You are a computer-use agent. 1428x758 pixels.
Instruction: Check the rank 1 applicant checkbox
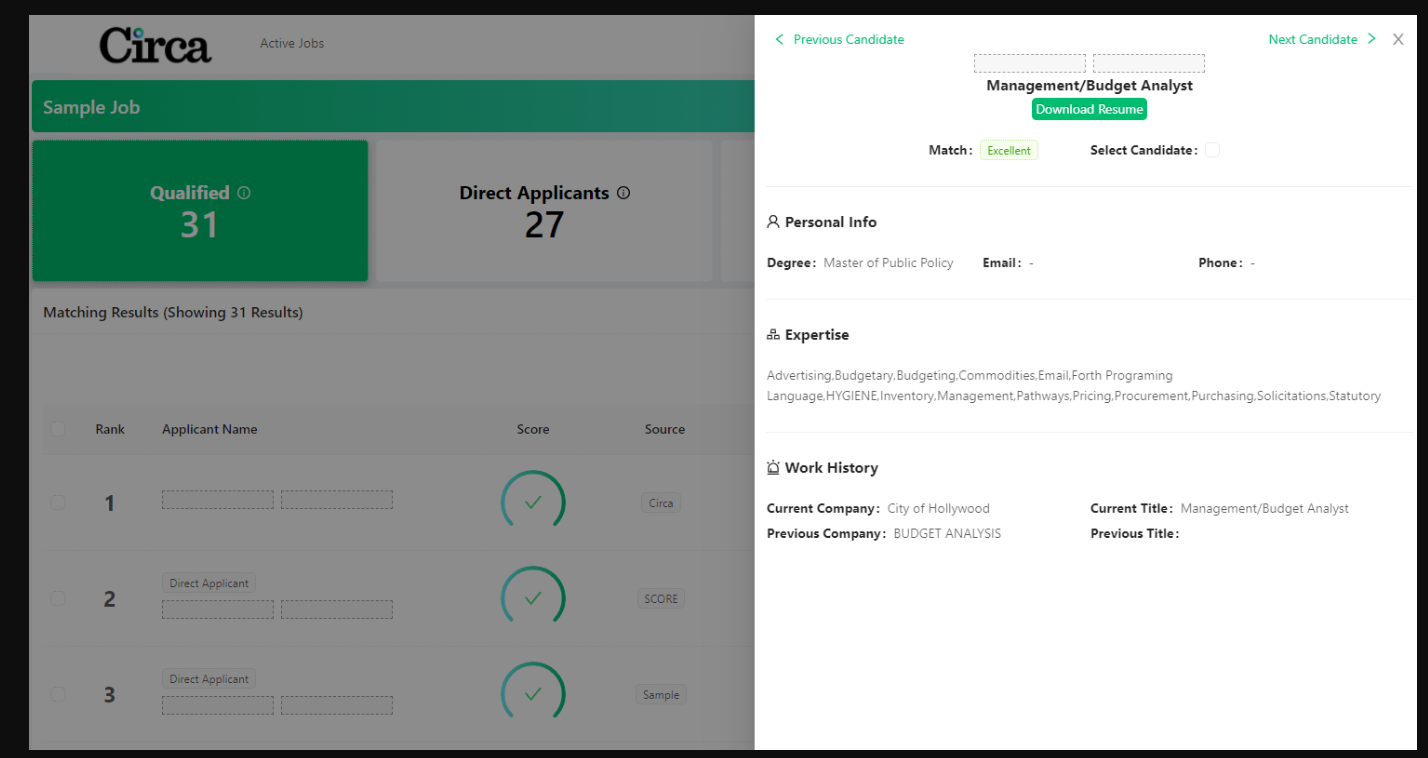58,502
